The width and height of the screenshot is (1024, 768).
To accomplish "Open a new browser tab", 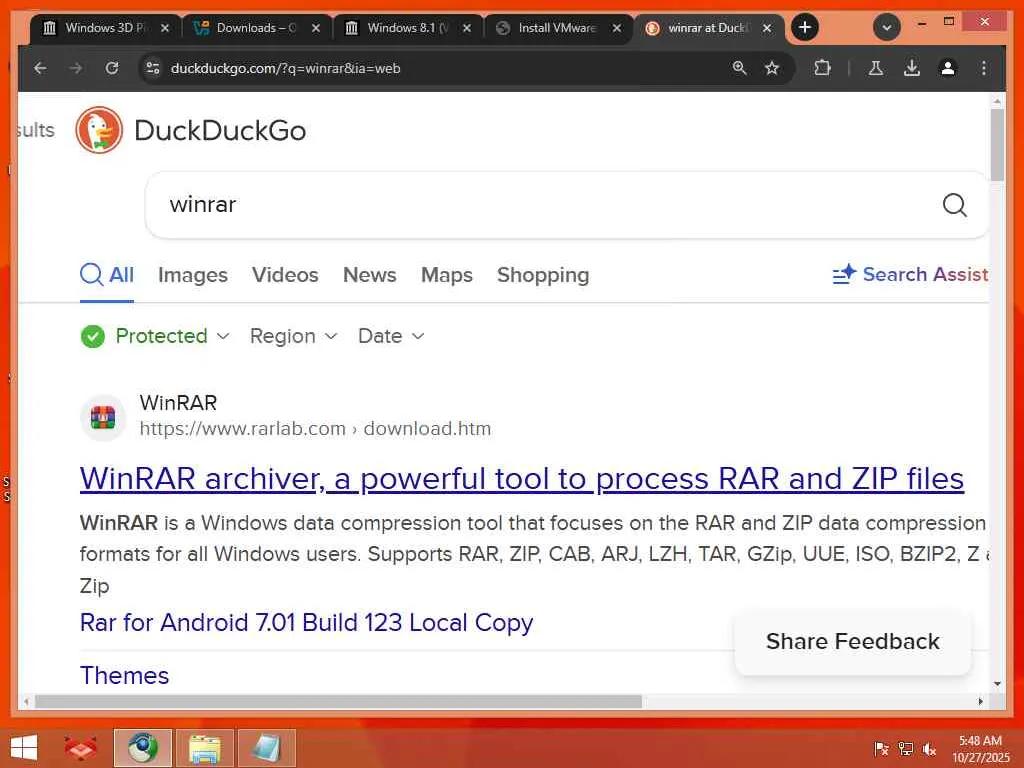I will point(805,27).
